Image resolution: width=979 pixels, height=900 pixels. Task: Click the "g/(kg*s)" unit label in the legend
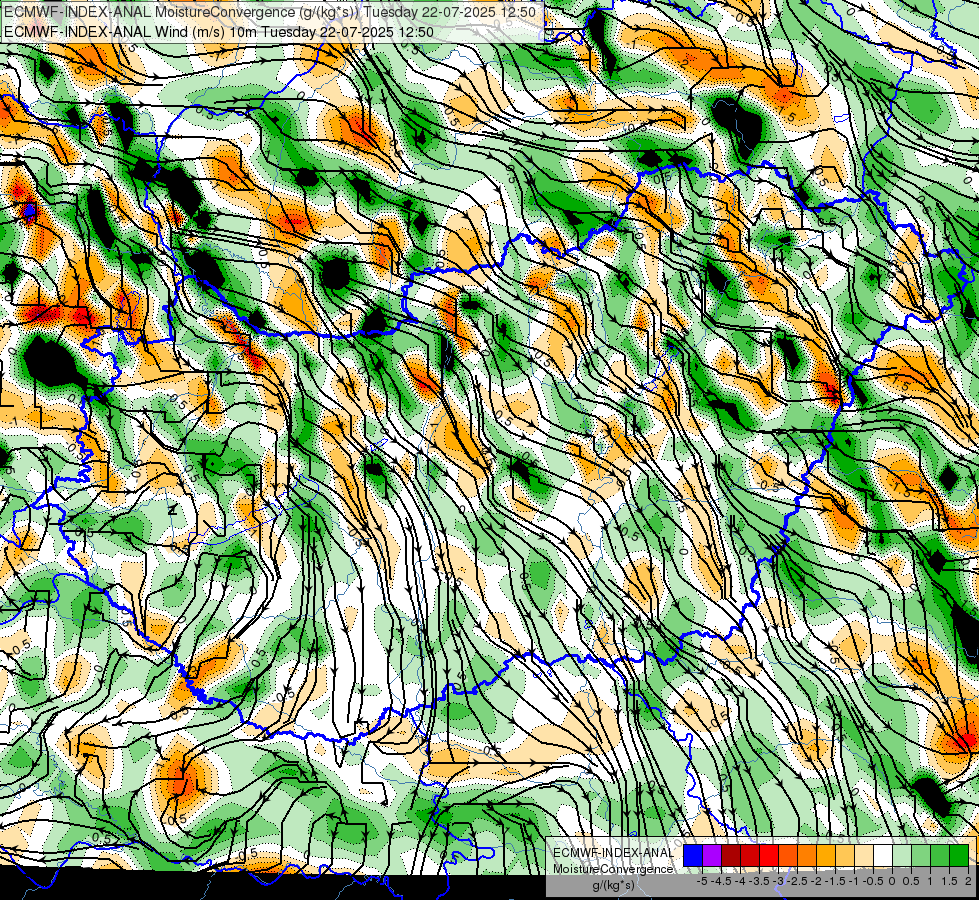pyautogui.click(x=613, y=886)
